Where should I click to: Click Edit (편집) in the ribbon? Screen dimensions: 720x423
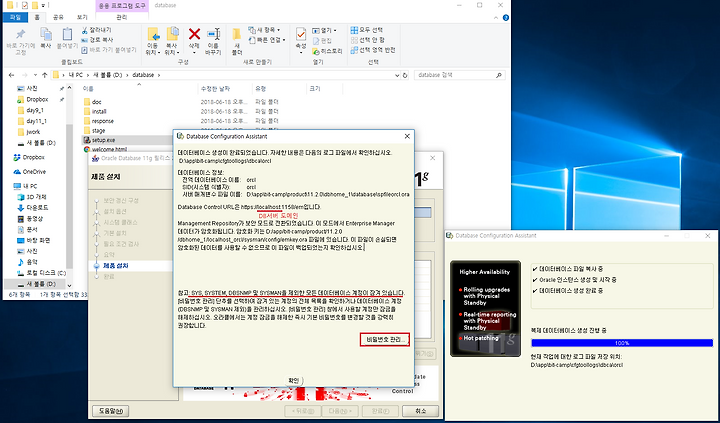(x=322, y=41)
